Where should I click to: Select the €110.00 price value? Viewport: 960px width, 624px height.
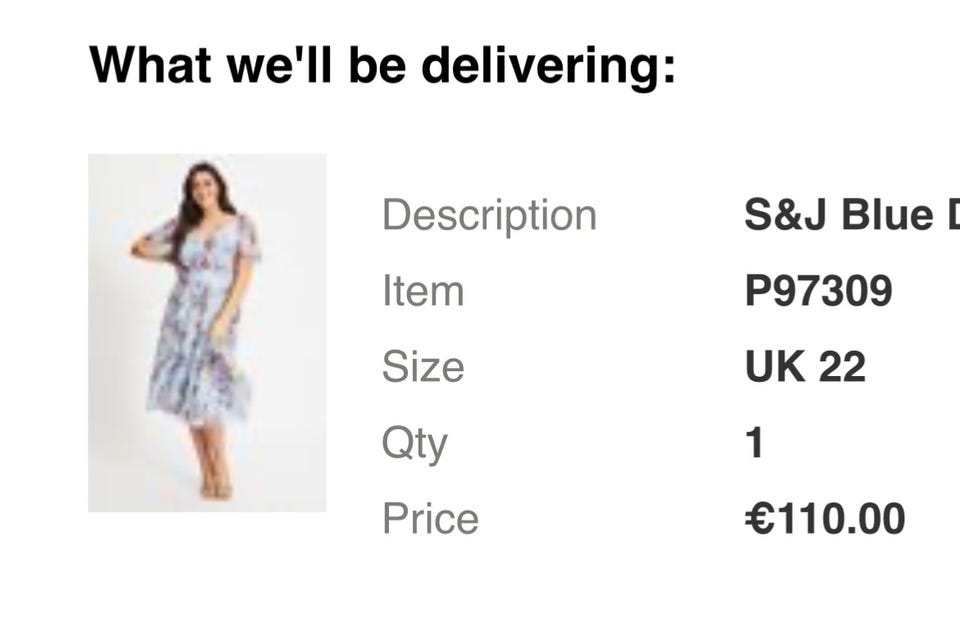click(x=825, y=519)
